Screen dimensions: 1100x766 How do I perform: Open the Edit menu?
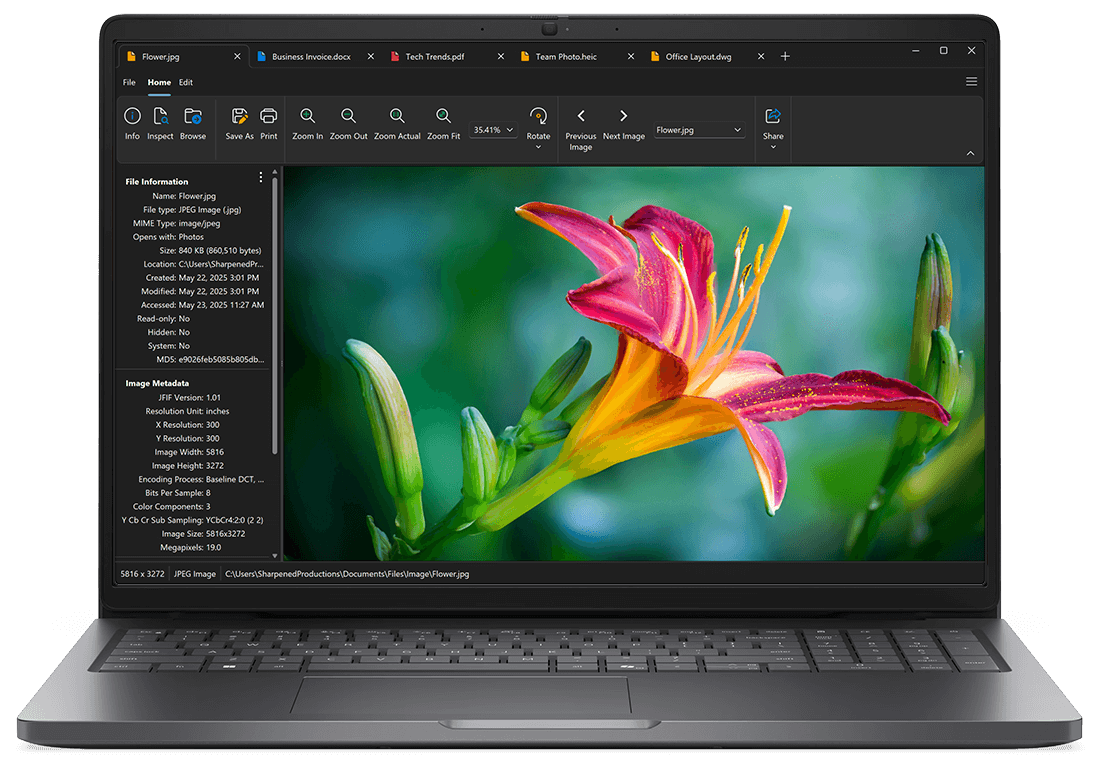point(185,82)
